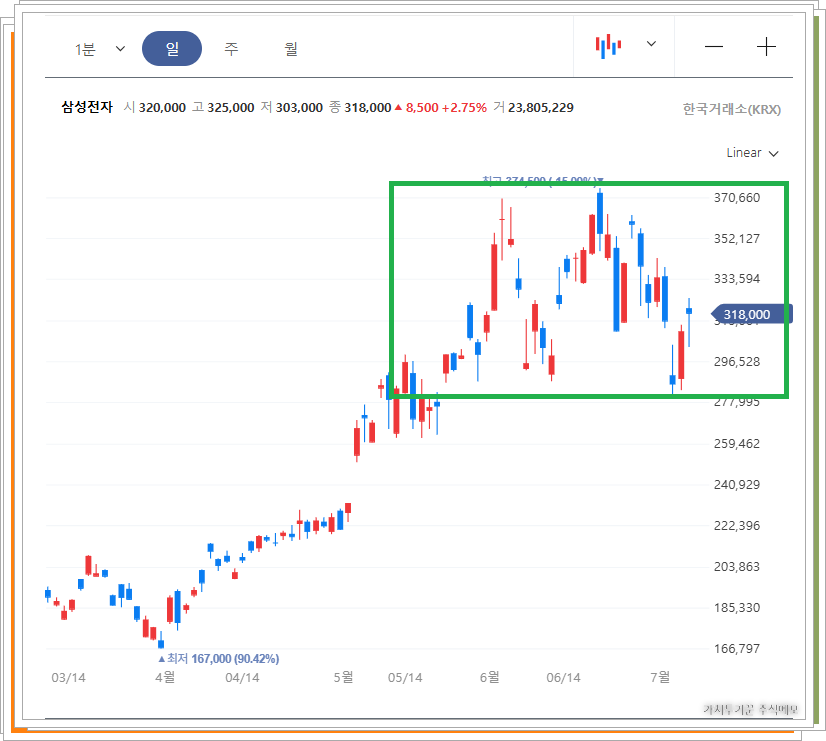Click the 370,660 price axis label
The height and width of the screenshot is (741, 826).
point(736,197)
